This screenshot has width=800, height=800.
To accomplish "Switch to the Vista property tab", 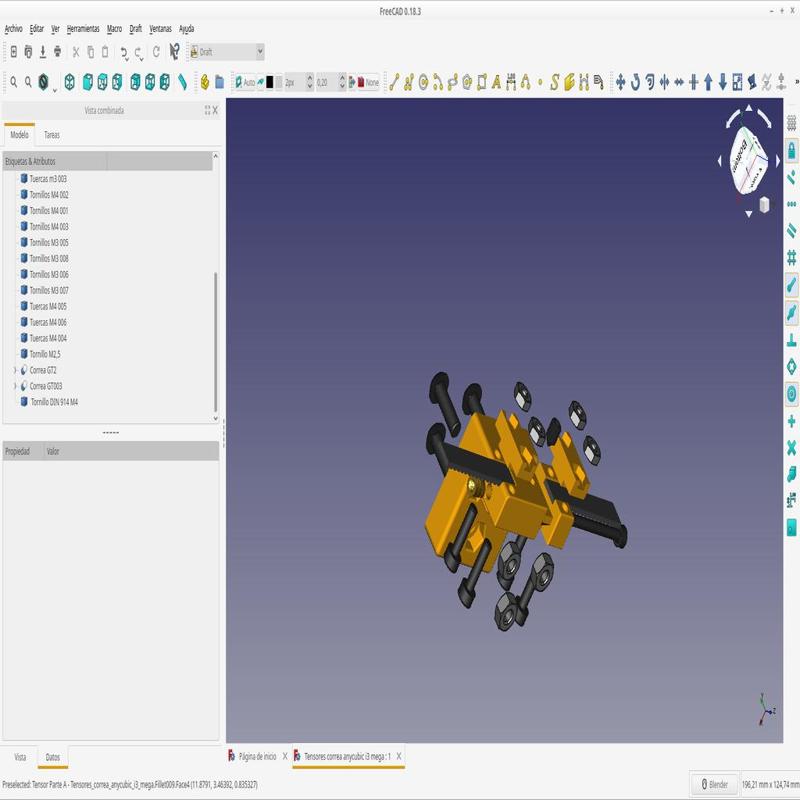I will tap(20, 757).
